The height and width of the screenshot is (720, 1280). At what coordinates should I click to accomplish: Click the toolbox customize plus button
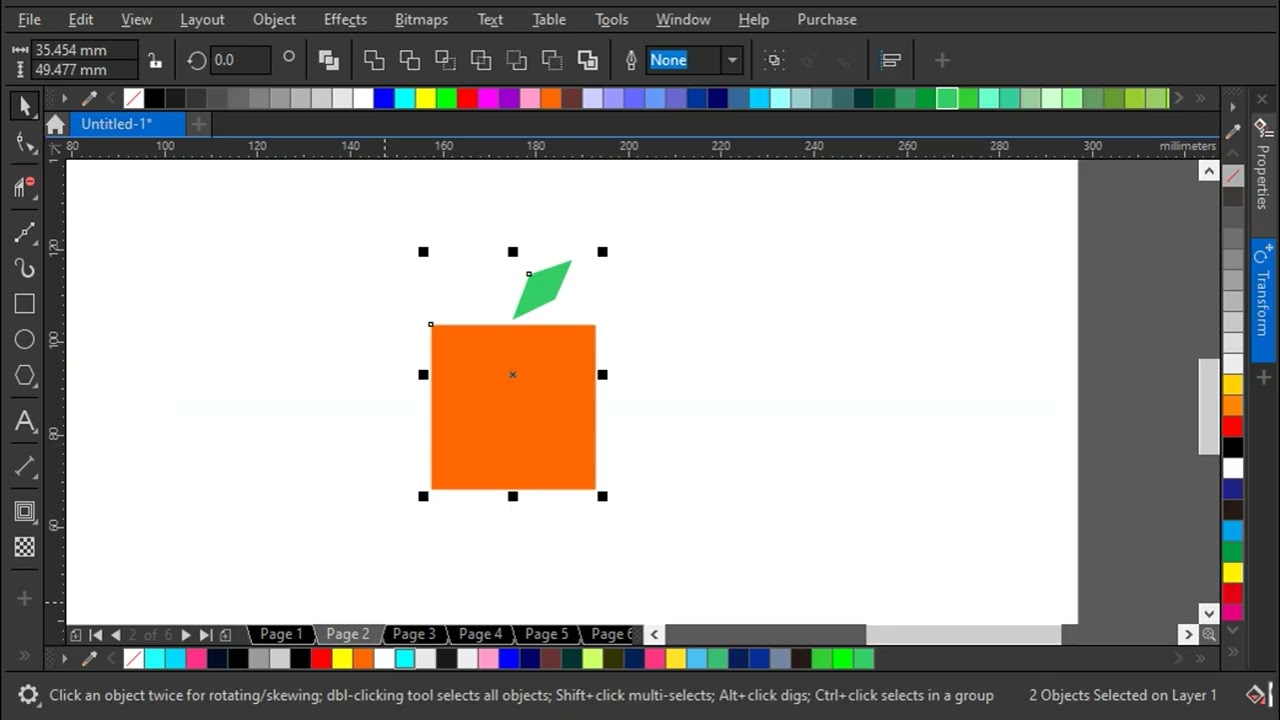tap(25, 598)
